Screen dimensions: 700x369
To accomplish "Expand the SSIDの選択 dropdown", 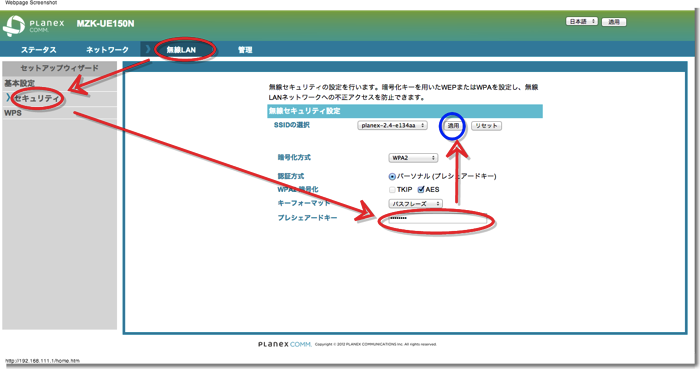I will 392,125.
